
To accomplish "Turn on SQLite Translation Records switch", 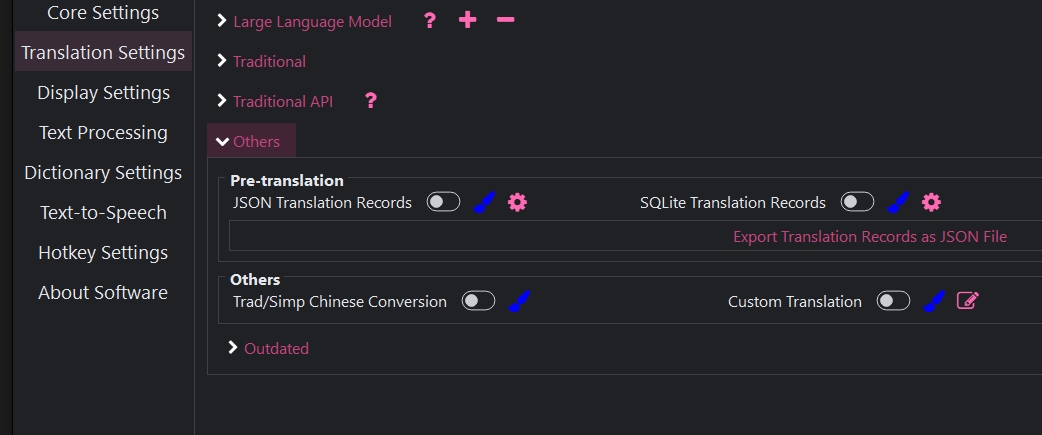I will pos(857,202).
